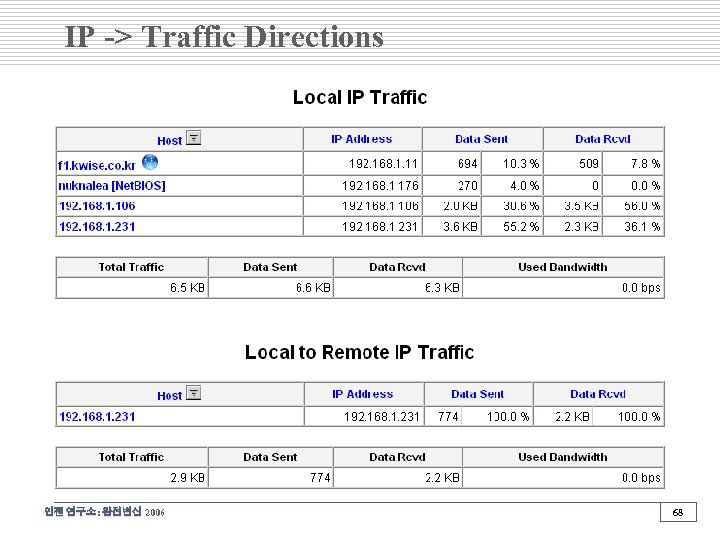720x540 pixels.
Task: Sort Local IP Traffic by IP Address header
Action: click(362, 139)
